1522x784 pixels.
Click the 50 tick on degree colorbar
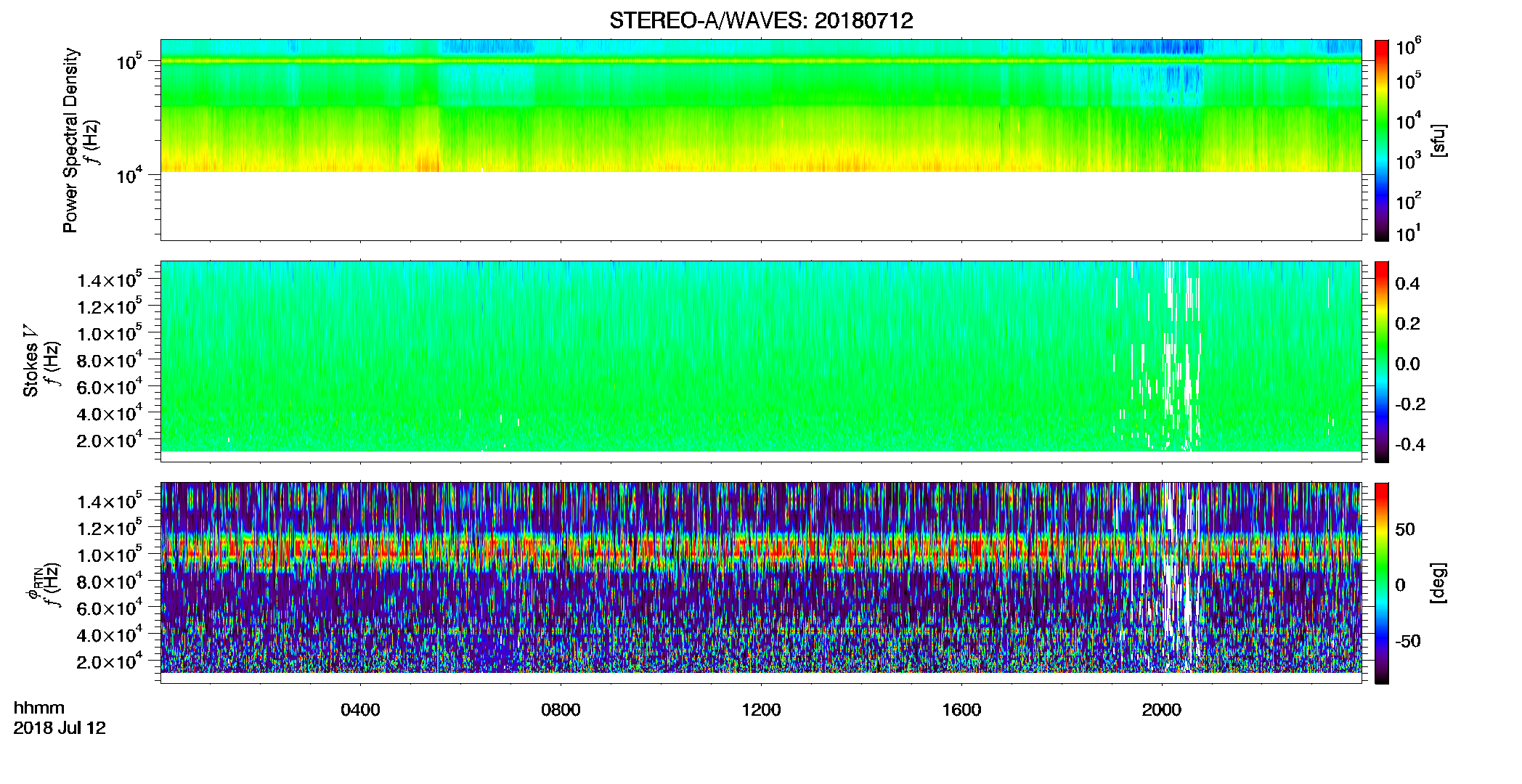click(x=1405, y=529)
